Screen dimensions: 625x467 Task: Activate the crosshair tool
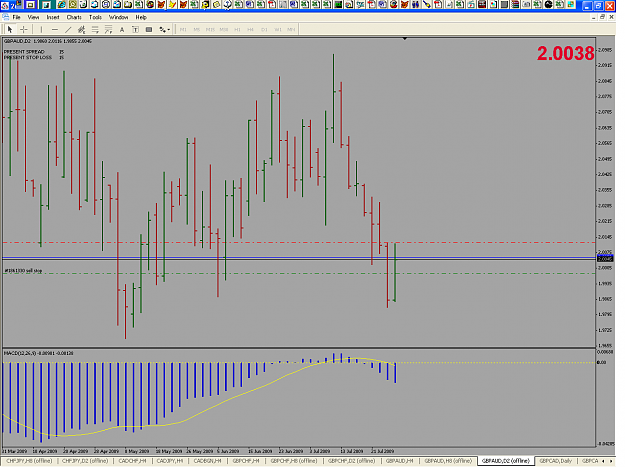[24, 29]
